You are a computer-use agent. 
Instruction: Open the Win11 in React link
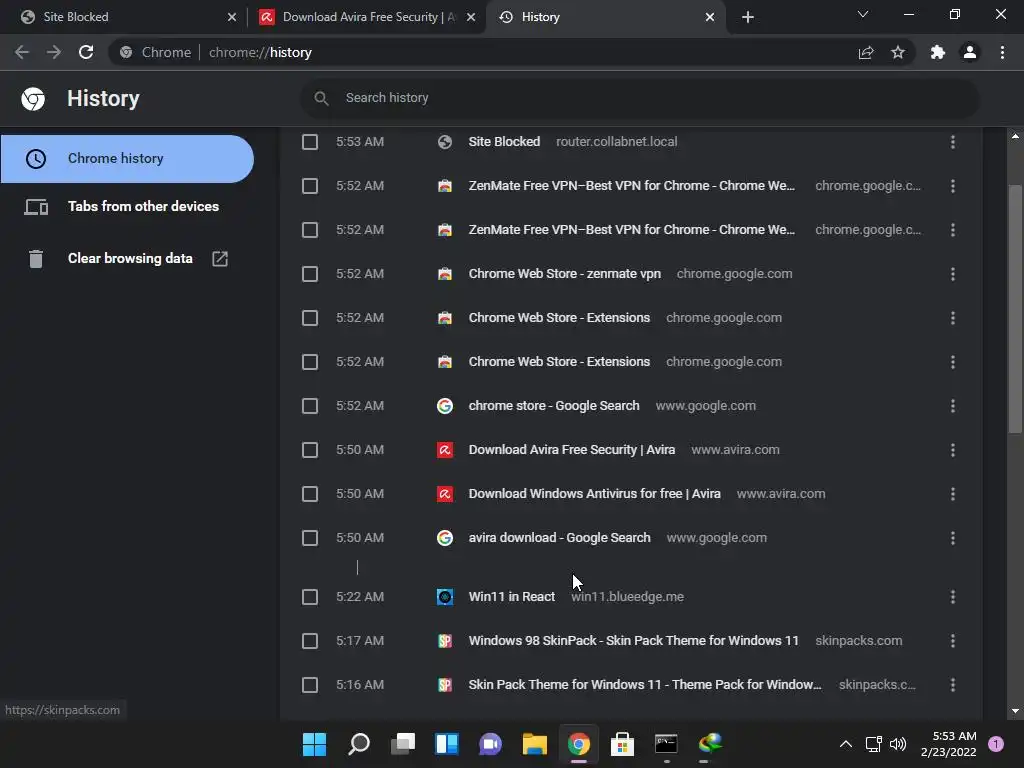coord(512,597)
